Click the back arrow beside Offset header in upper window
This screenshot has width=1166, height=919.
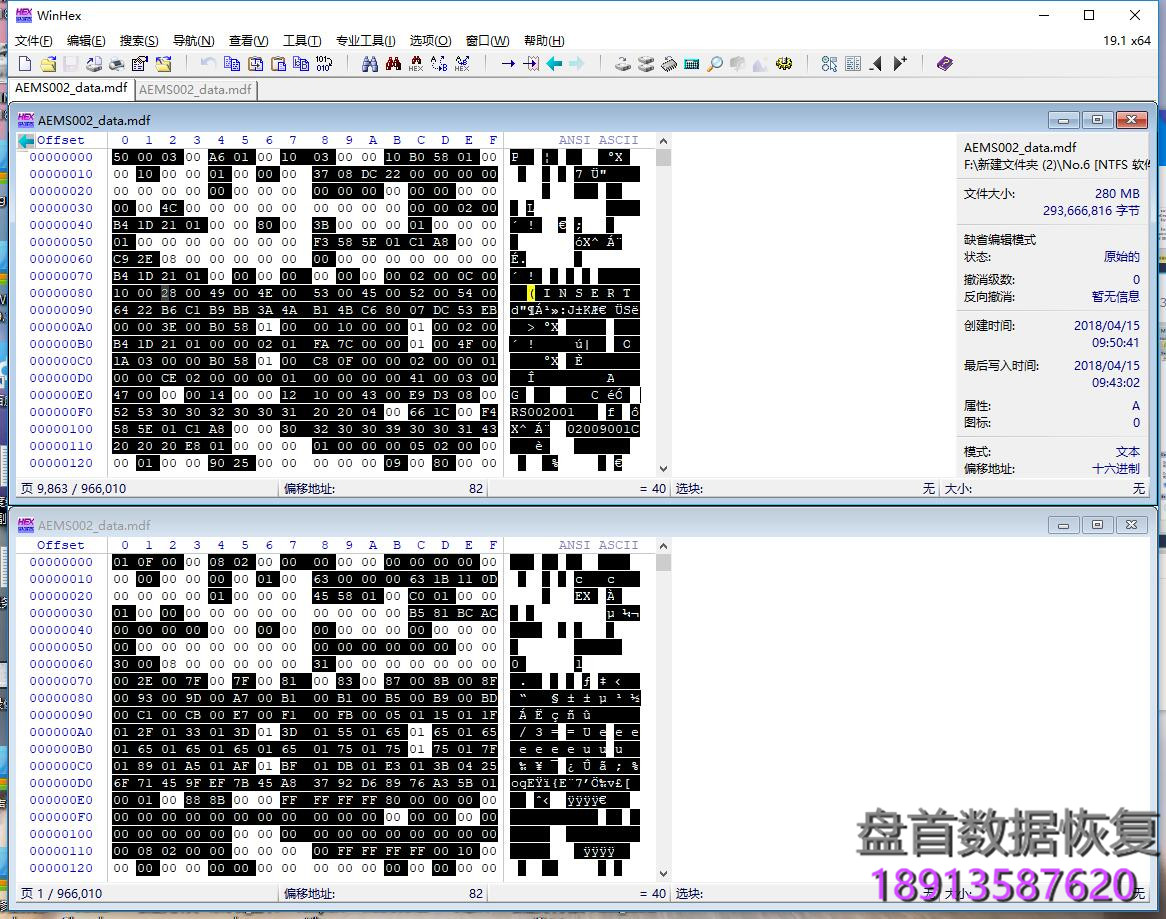26,141
